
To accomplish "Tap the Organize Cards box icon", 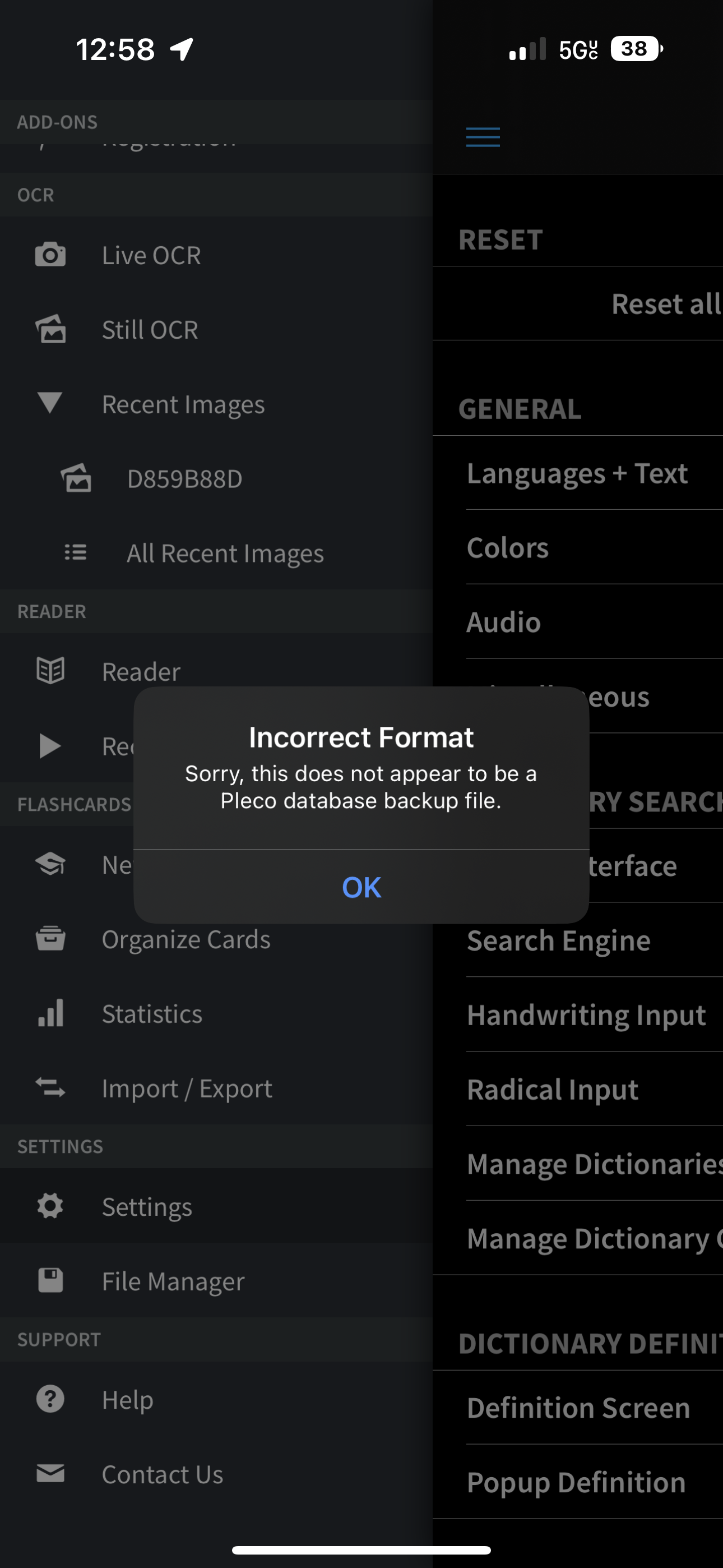I will tap(50, 939).
